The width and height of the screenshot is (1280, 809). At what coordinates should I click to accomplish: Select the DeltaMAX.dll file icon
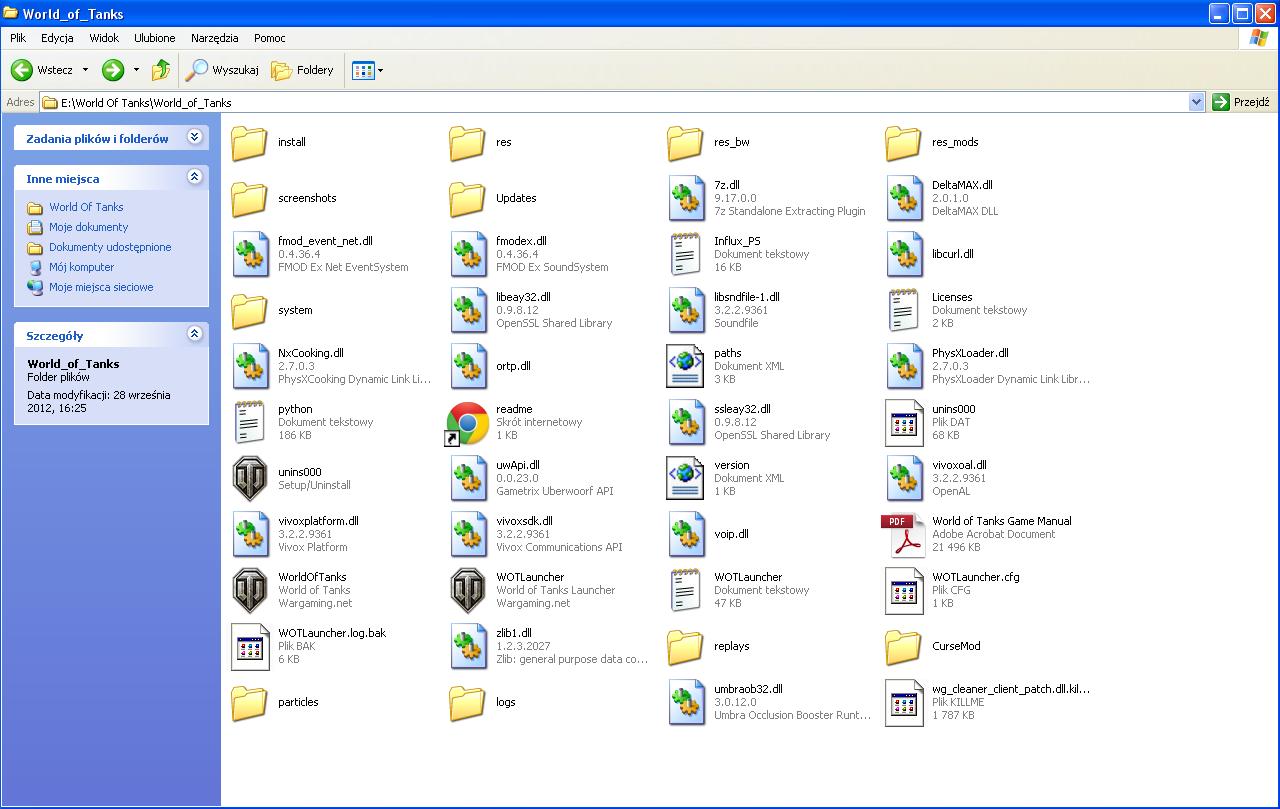(903, 199)
